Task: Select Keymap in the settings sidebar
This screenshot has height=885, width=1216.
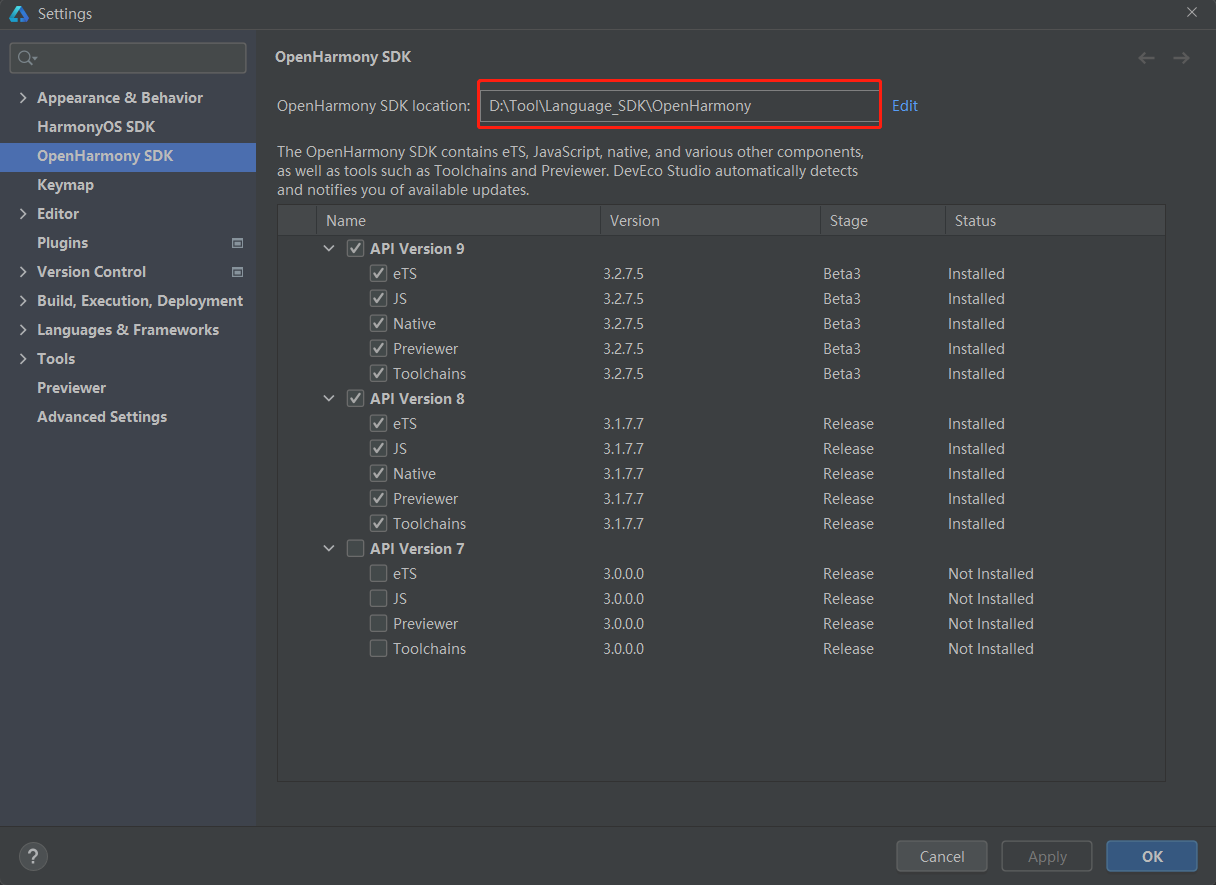Action: 65,185
